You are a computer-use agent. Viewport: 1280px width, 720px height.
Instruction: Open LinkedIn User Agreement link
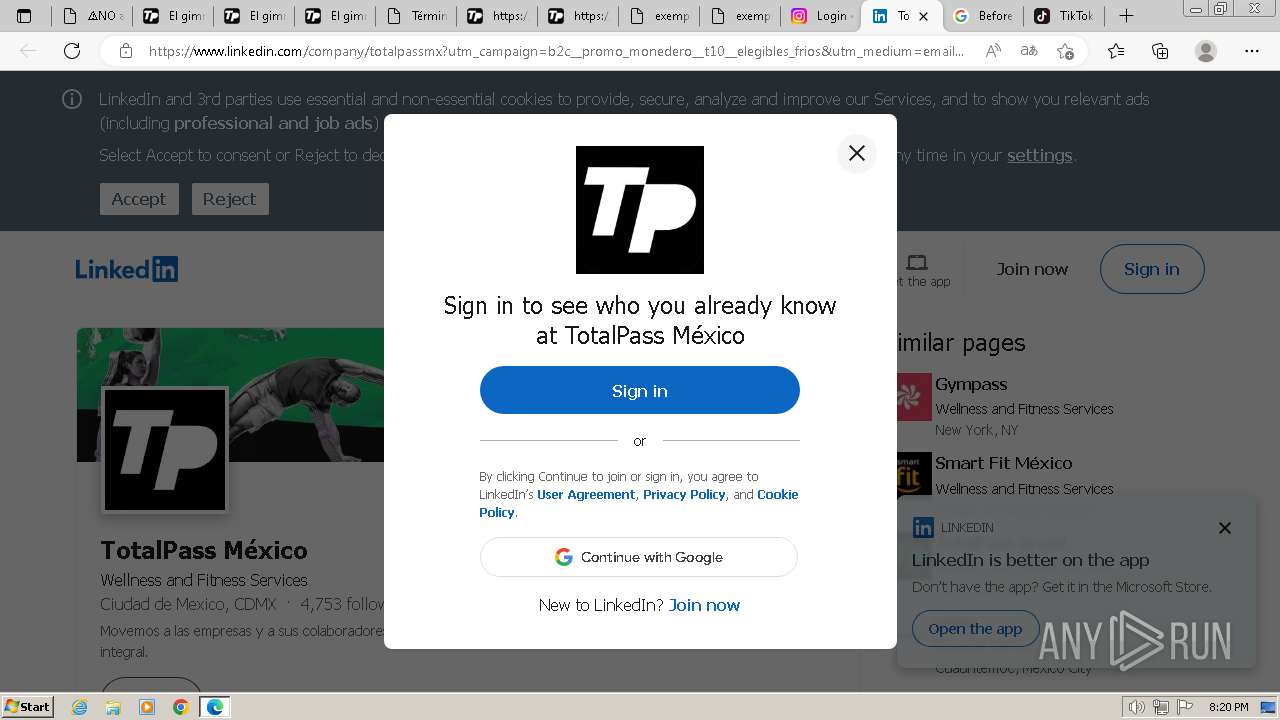pos(586,494)
